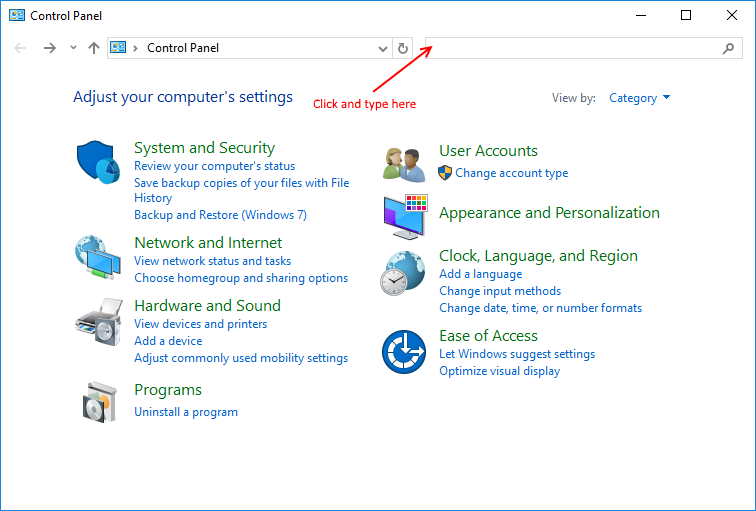This screenshot has height=511, width=756.
Task: Open Backup and Restore (Windows 7) link
Action: click(x=220, y=215)
